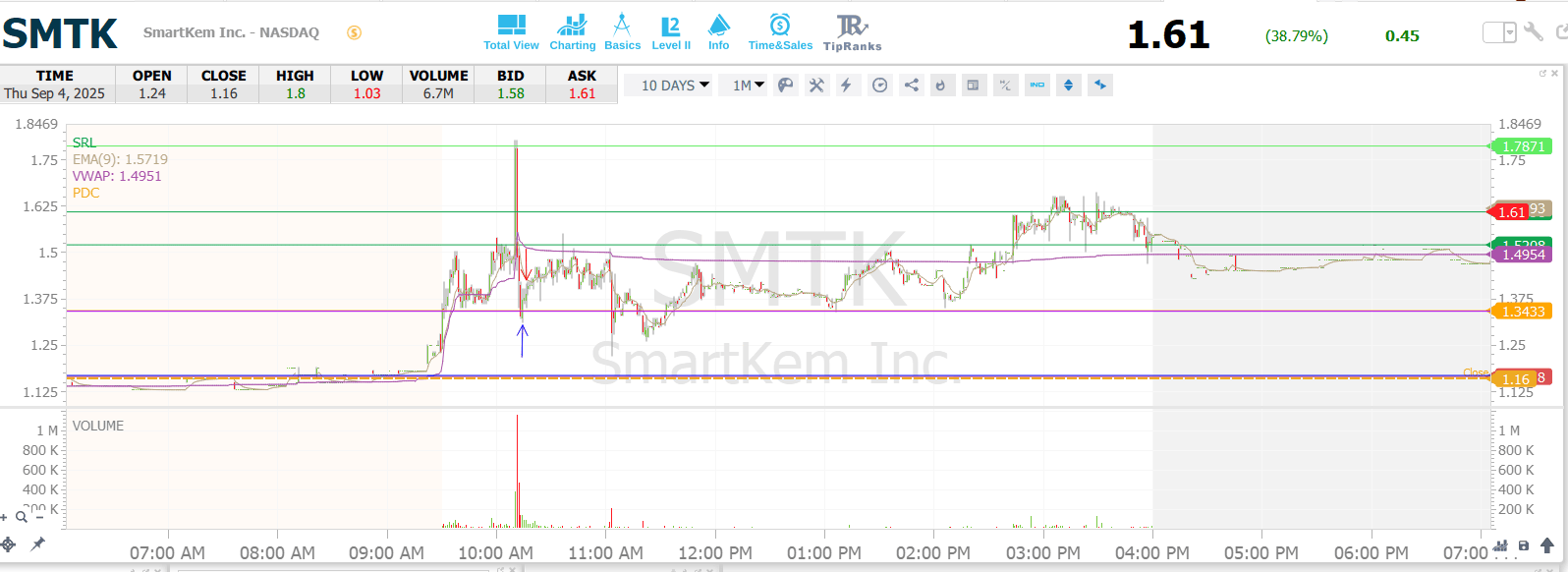Open the wrench settings icon top right

tap(1534, 32)
